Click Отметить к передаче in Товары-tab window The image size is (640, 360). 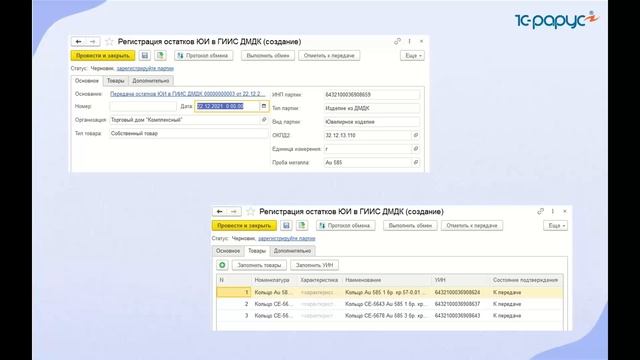pos(472,225)
